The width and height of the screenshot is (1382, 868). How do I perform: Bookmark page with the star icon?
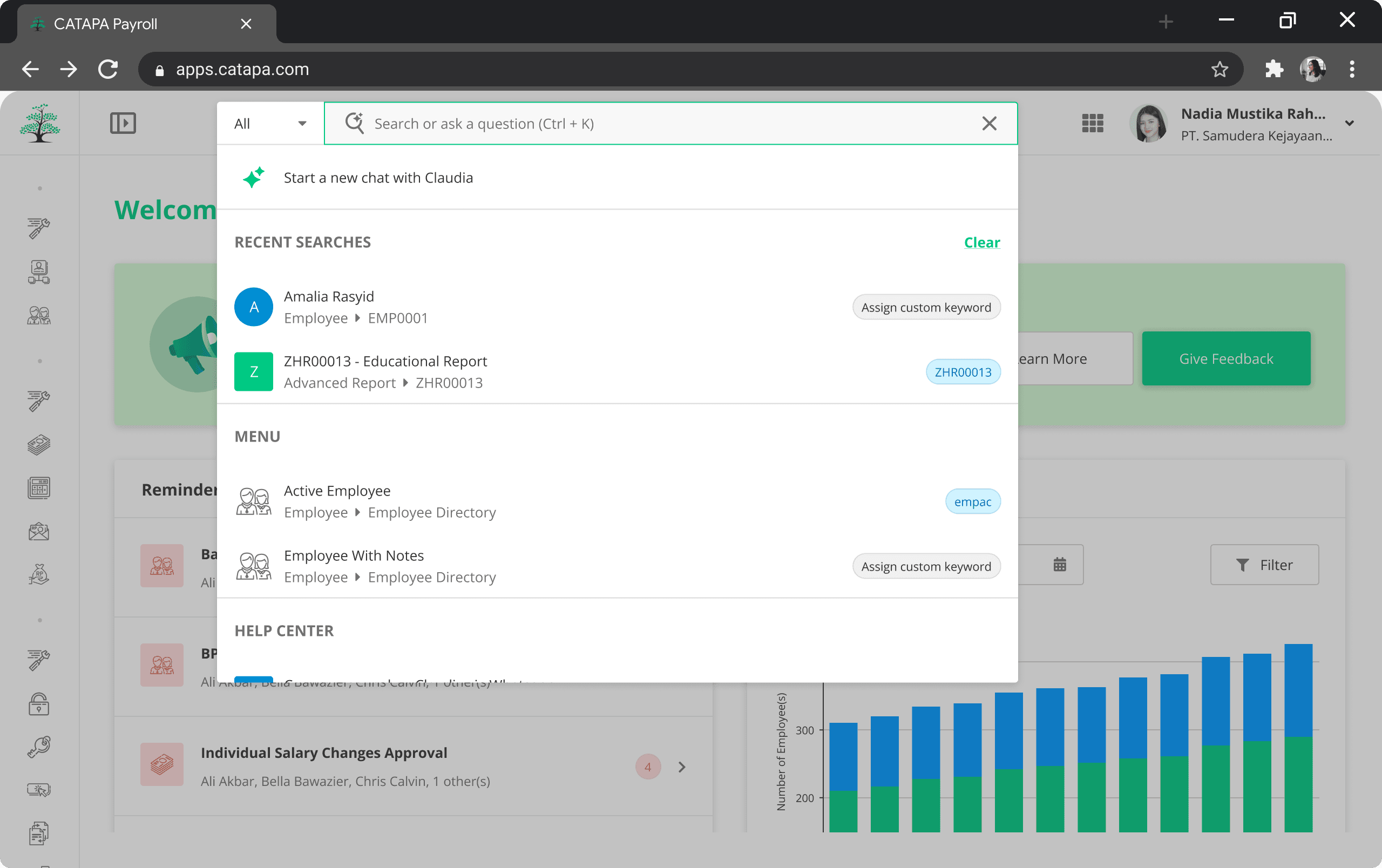coord(1219,70)
